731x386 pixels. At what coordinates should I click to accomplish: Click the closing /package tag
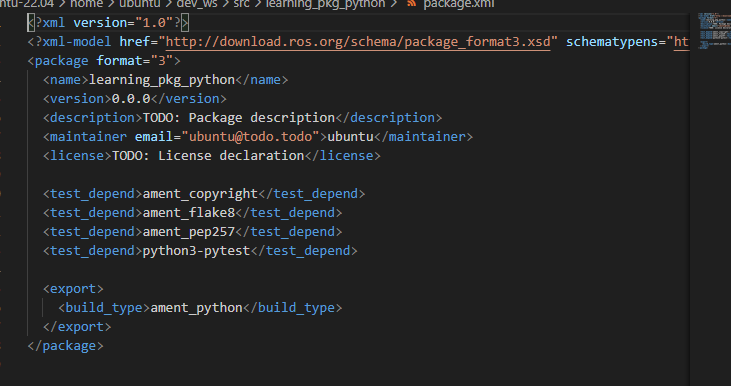pos(65,346)
